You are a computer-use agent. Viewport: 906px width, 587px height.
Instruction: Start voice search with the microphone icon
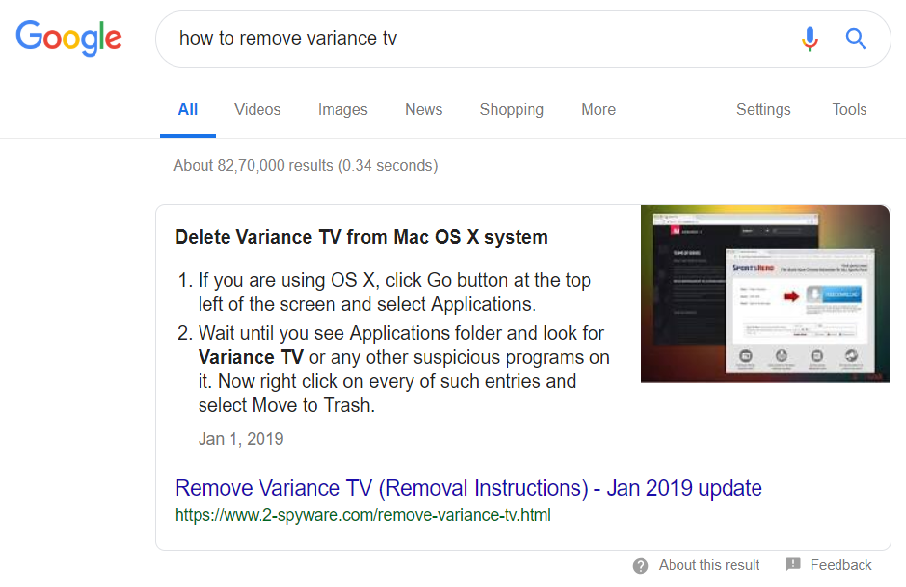[810, 39]
